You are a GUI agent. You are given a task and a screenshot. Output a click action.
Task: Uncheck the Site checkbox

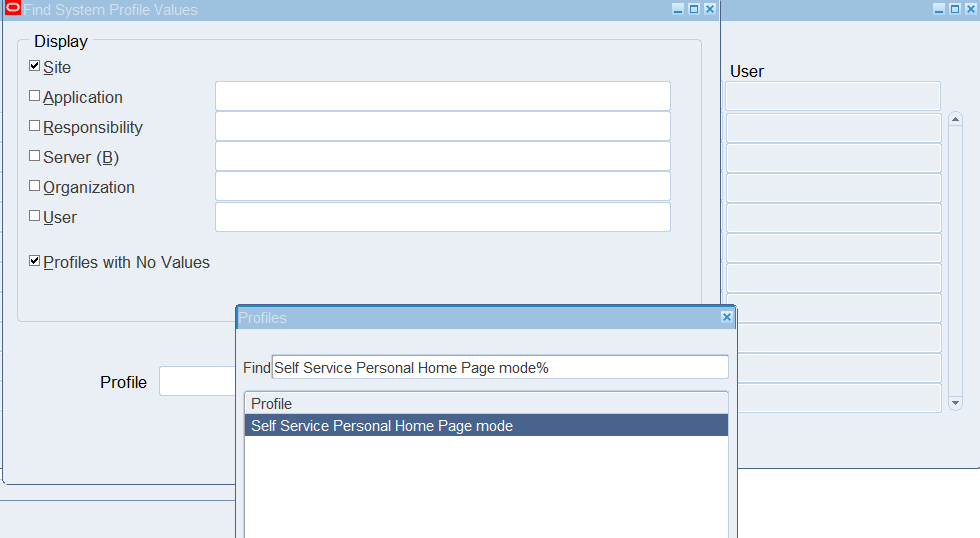[x=34, y=66]
